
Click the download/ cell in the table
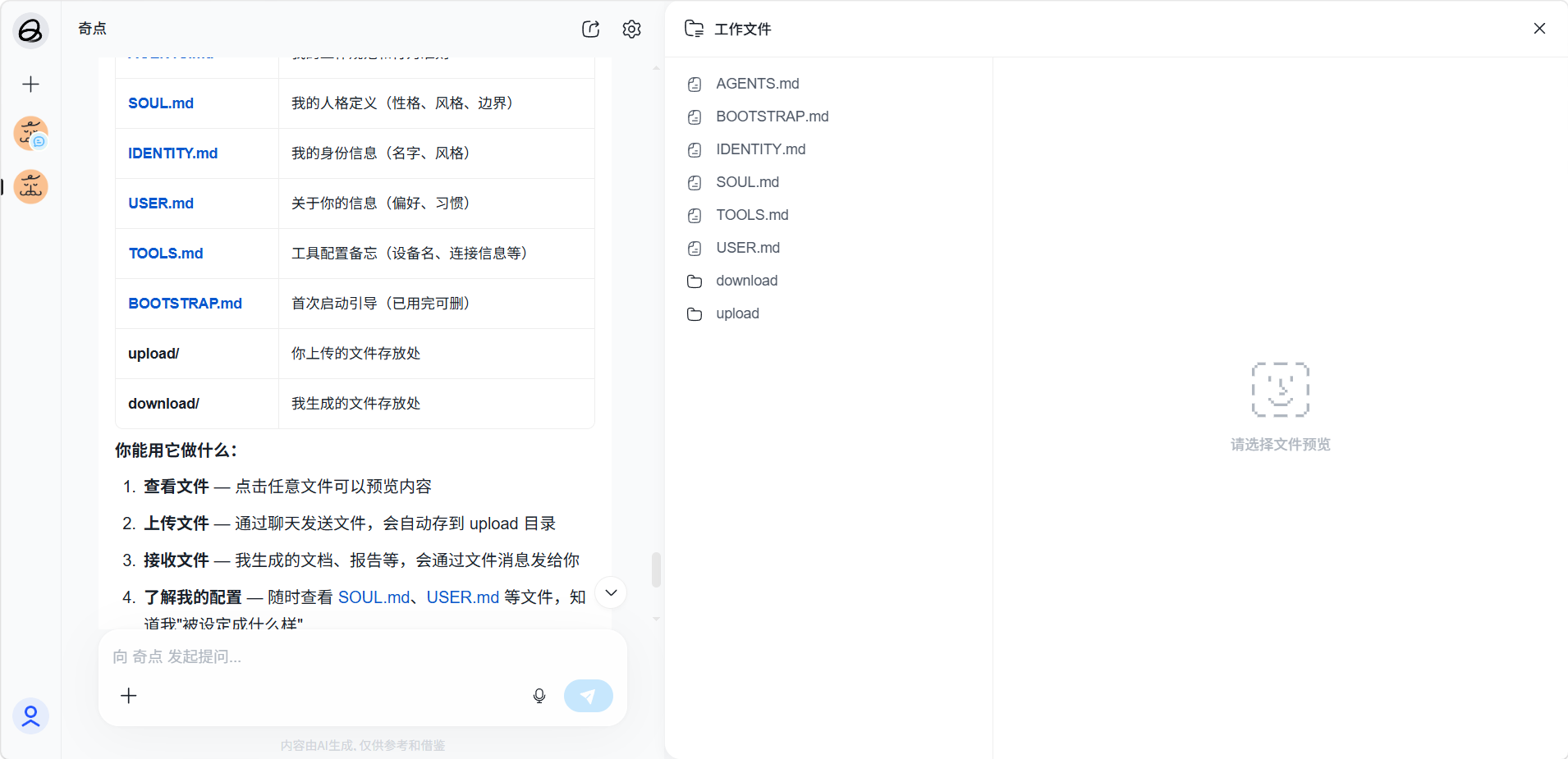pyautogui.click(x=197, y=404)
